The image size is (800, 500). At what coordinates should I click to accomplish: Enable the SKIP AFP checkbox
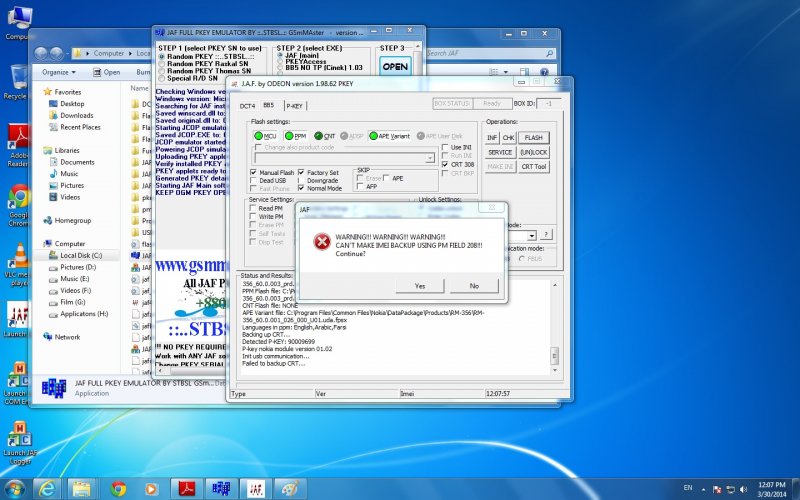pyautogui.click(x=360, y=187)
